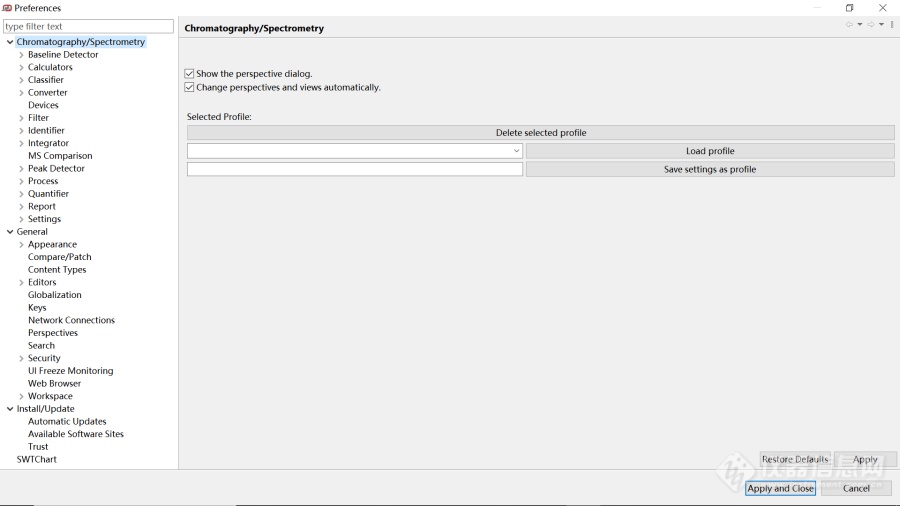Image resolution: width=900 pixels, height=506 pixels.
Task: Toggle 'Show the perspective dialog' checkbox
Action: pyautogui.click(x=189, y=74)
